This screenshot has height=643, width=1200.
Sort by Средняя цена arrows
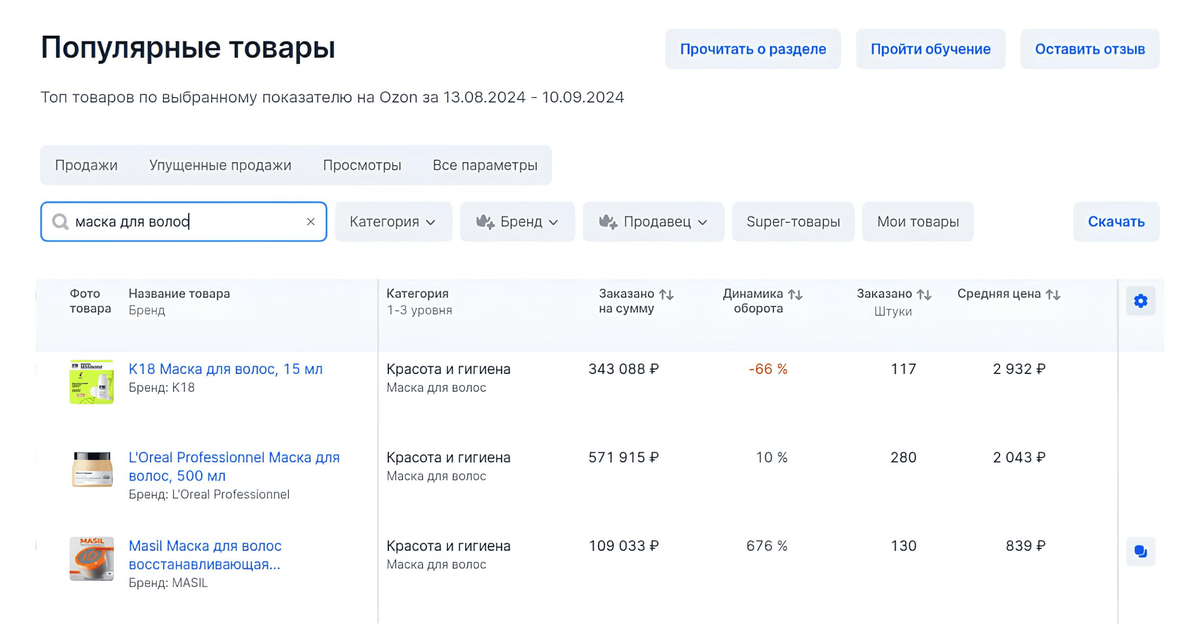coord(1052,294)
